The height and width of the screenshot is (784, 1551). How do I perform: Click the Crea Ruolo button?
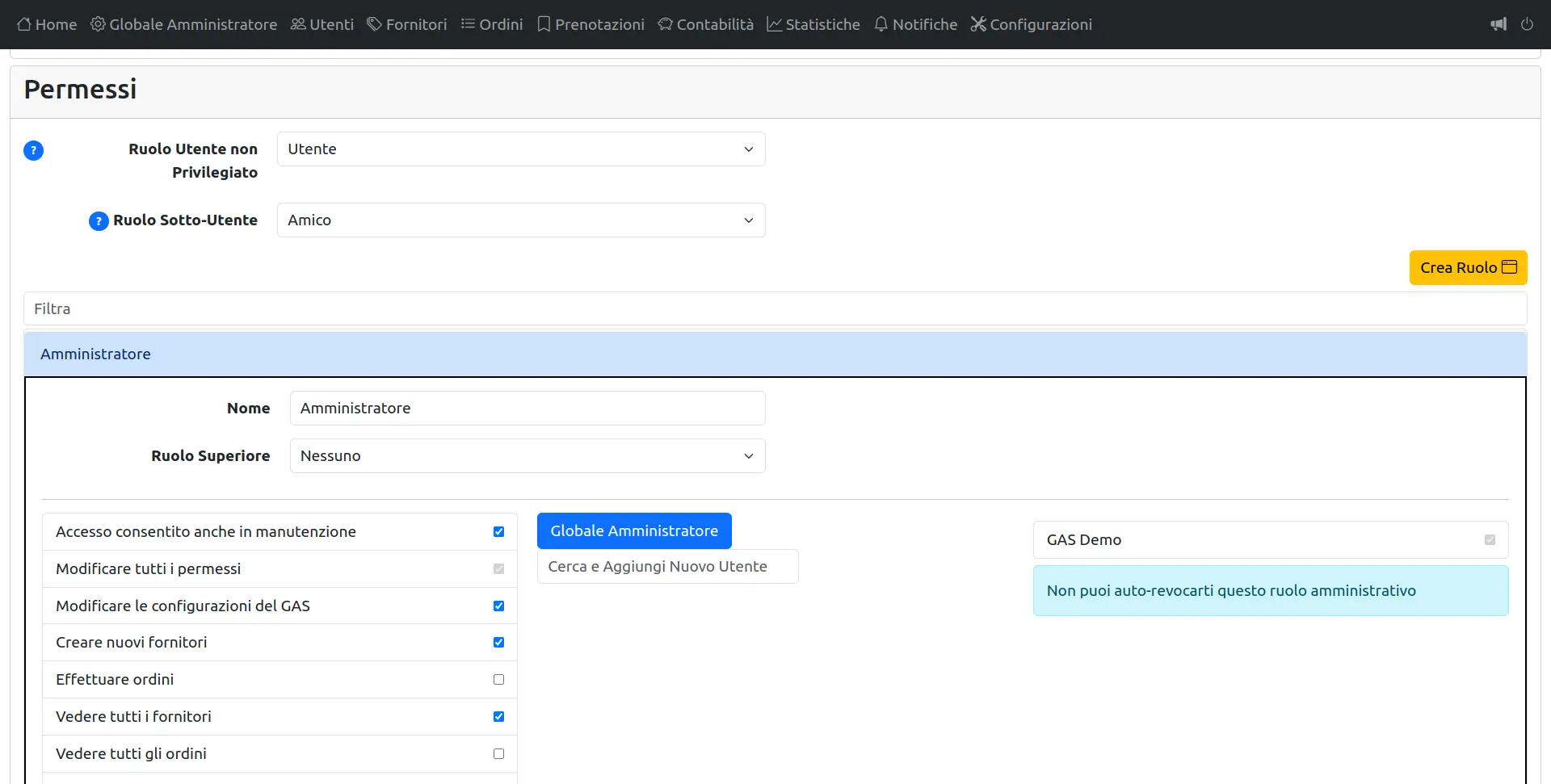[1468, 267]
